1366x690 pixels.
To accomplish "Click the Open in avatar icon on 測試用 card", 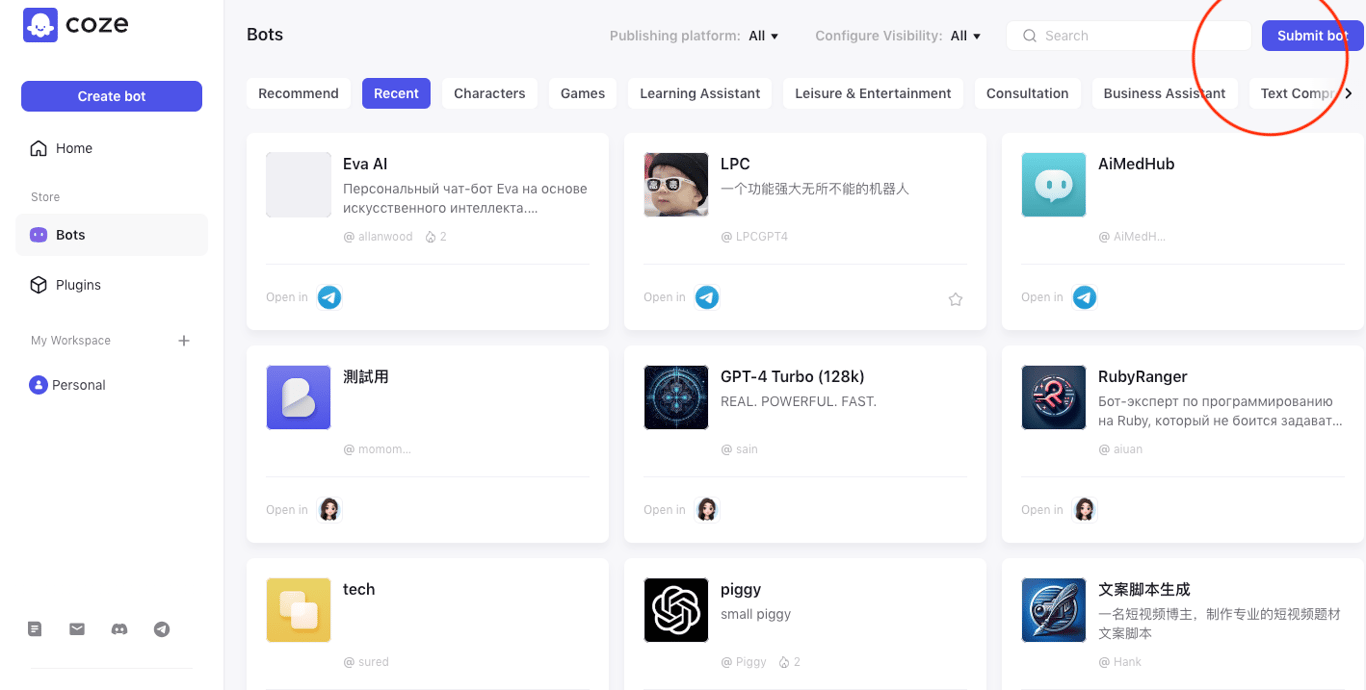I will [329, 510].
